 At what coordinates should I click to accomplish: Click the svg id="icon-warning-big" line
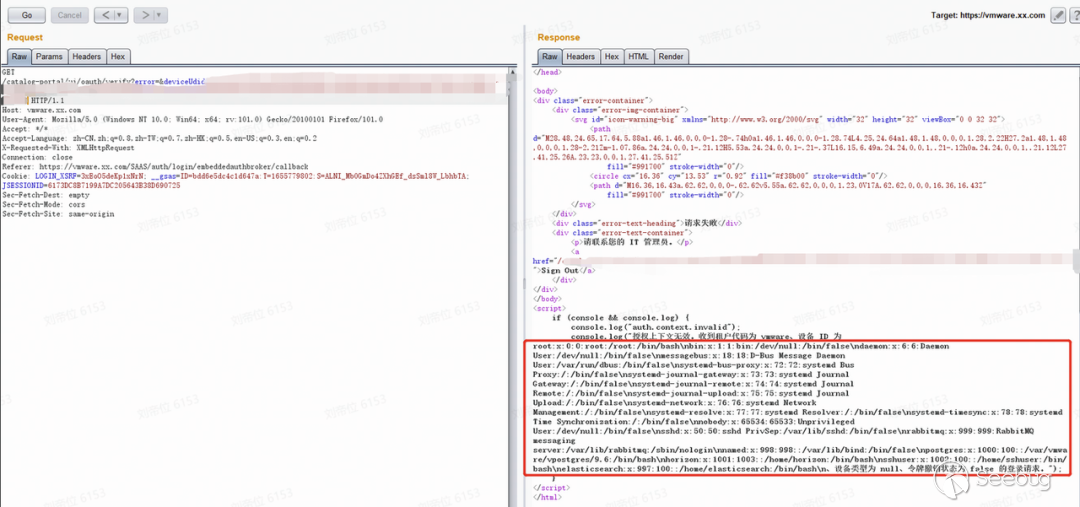787,119
